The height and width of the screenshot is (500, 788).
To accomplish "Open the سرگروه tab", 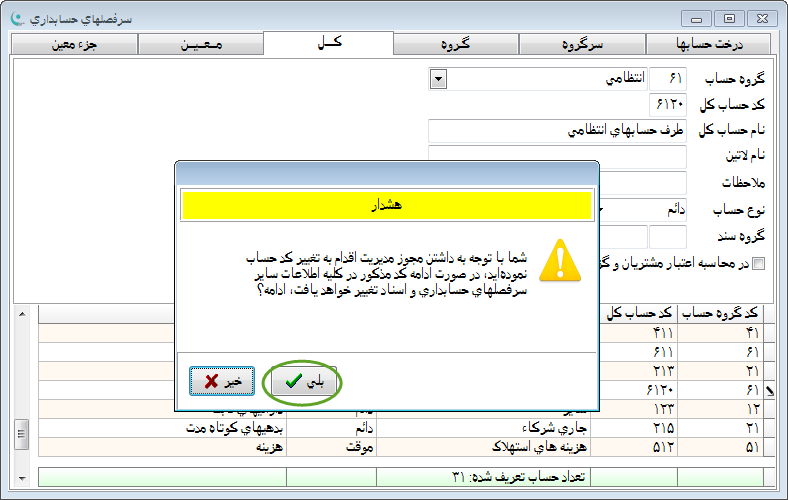I will (584, 44).
